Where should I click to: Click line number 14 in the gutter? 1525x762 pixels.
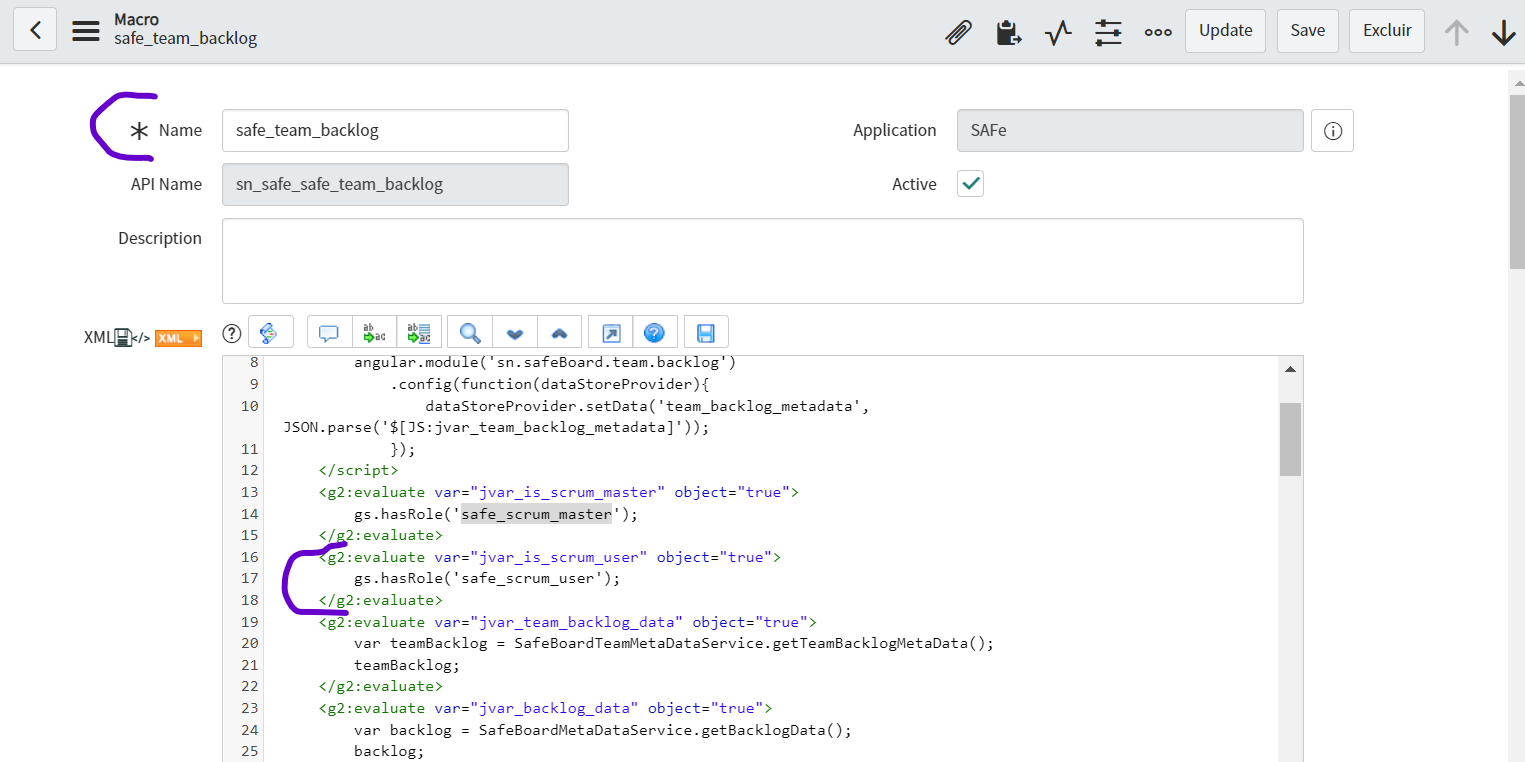tap(250, 514)
